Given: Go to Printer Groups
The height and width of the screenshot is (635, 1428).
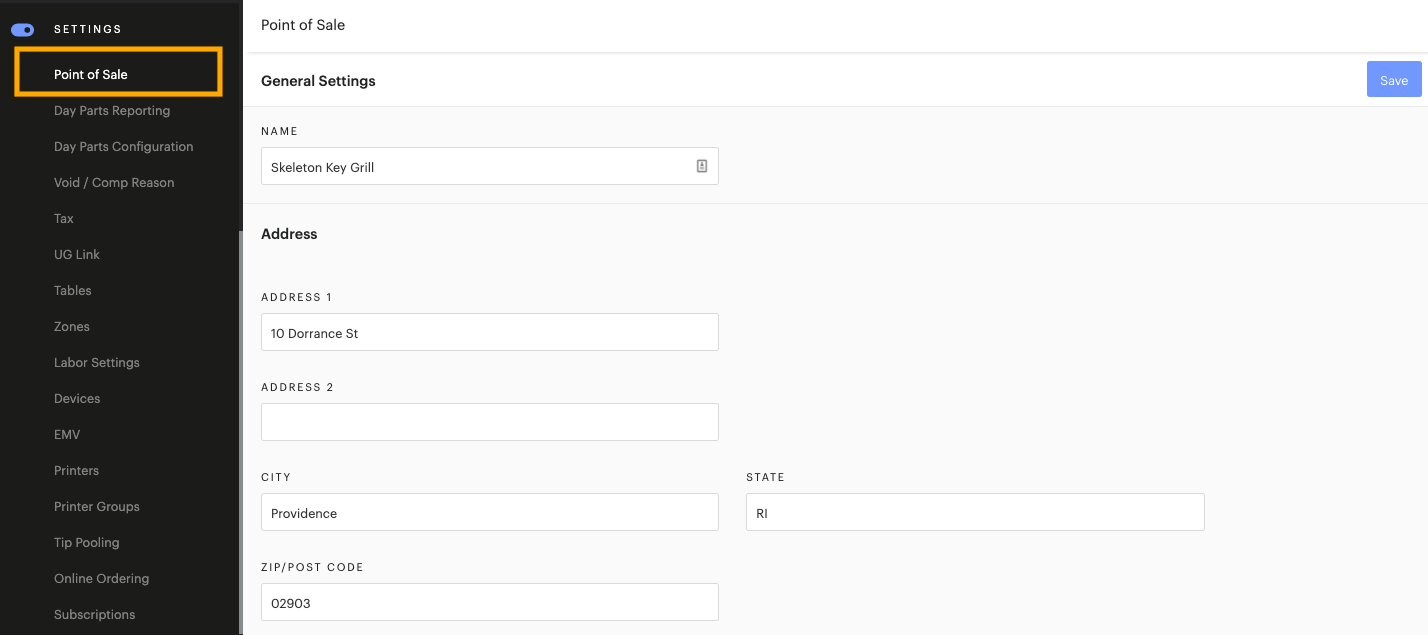Looking at the screenshot, I should [x=97, y=507].
